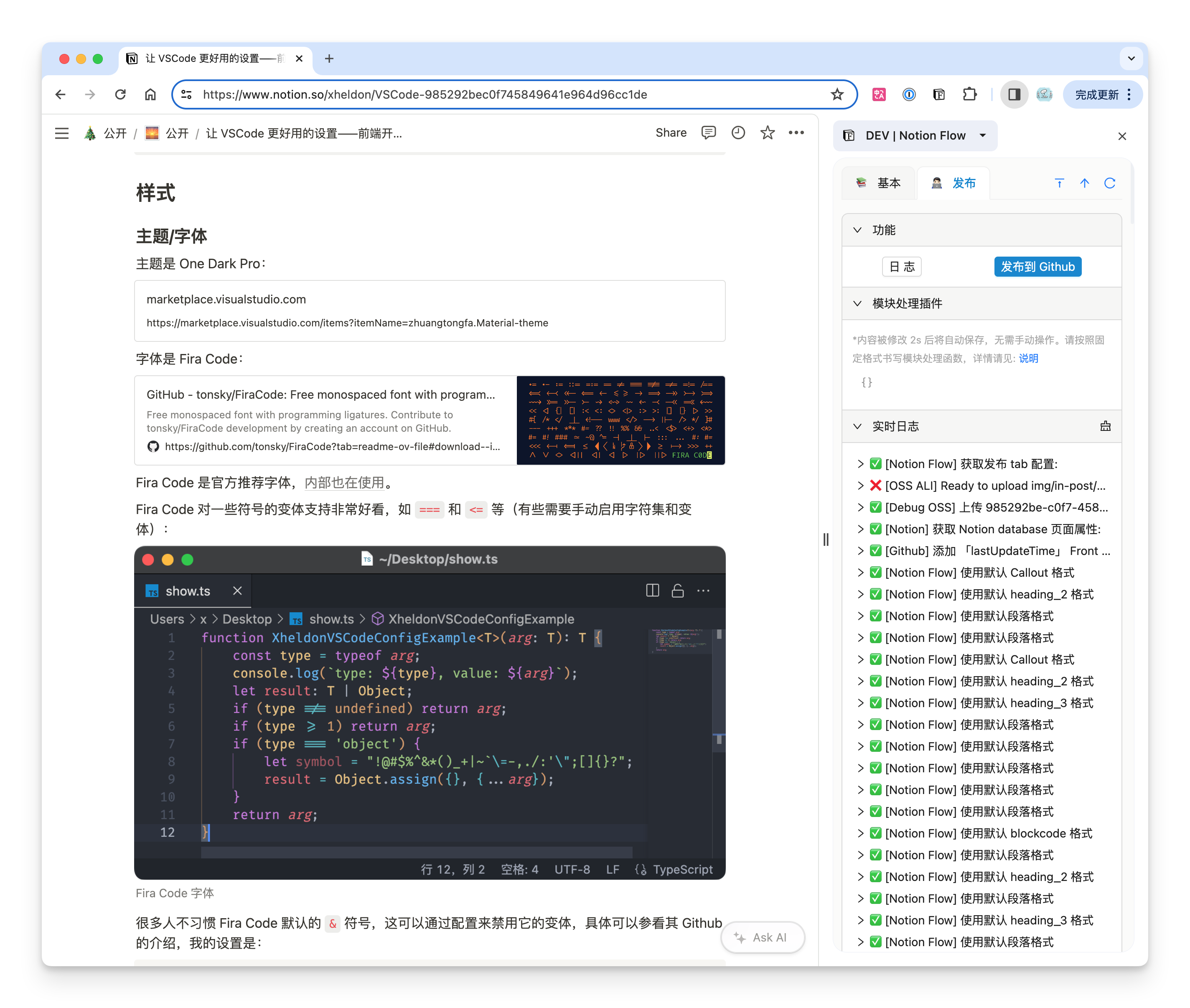
Task: Open the tab search dropdown arrow
Action: click(1131, 58)
